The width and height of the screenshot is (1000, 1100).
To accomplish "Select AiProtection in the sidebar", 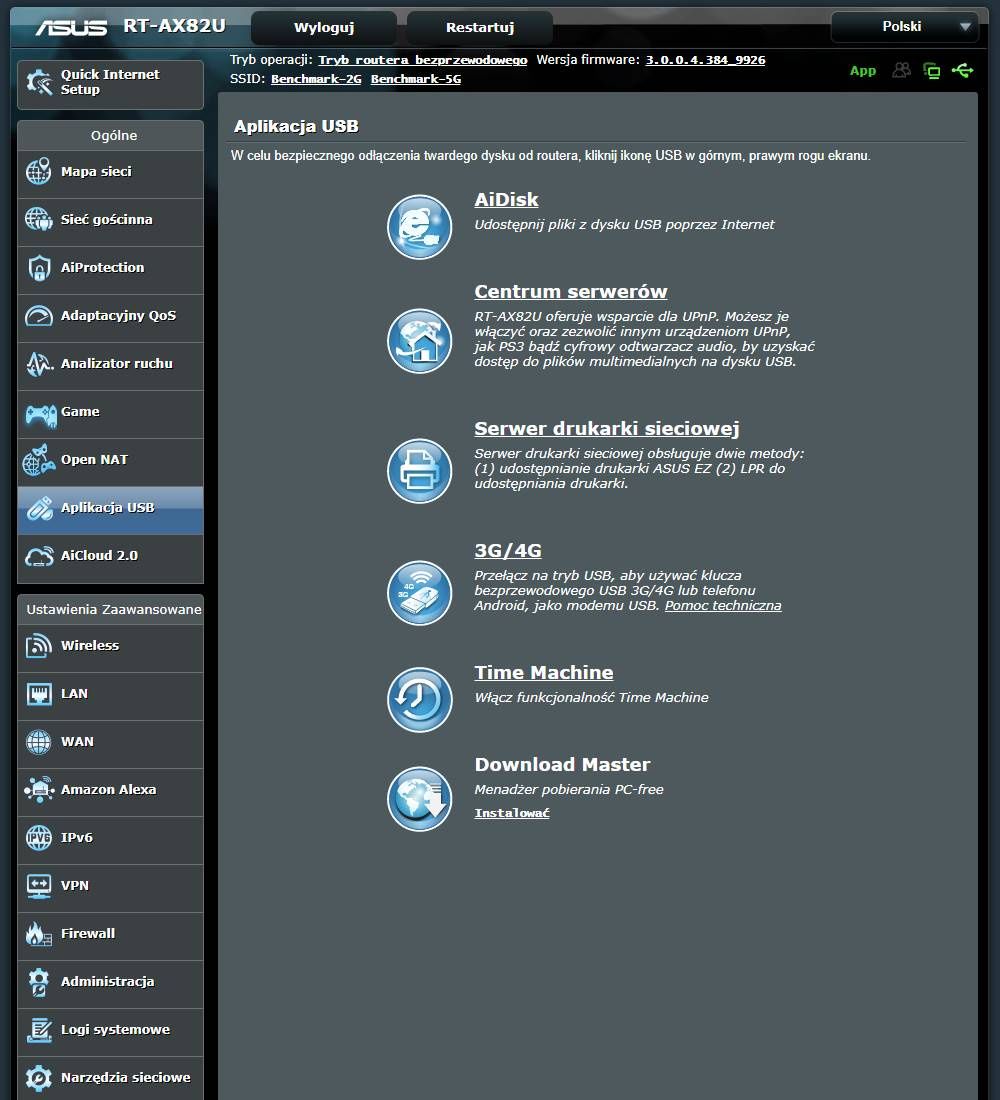I will 110,271.
